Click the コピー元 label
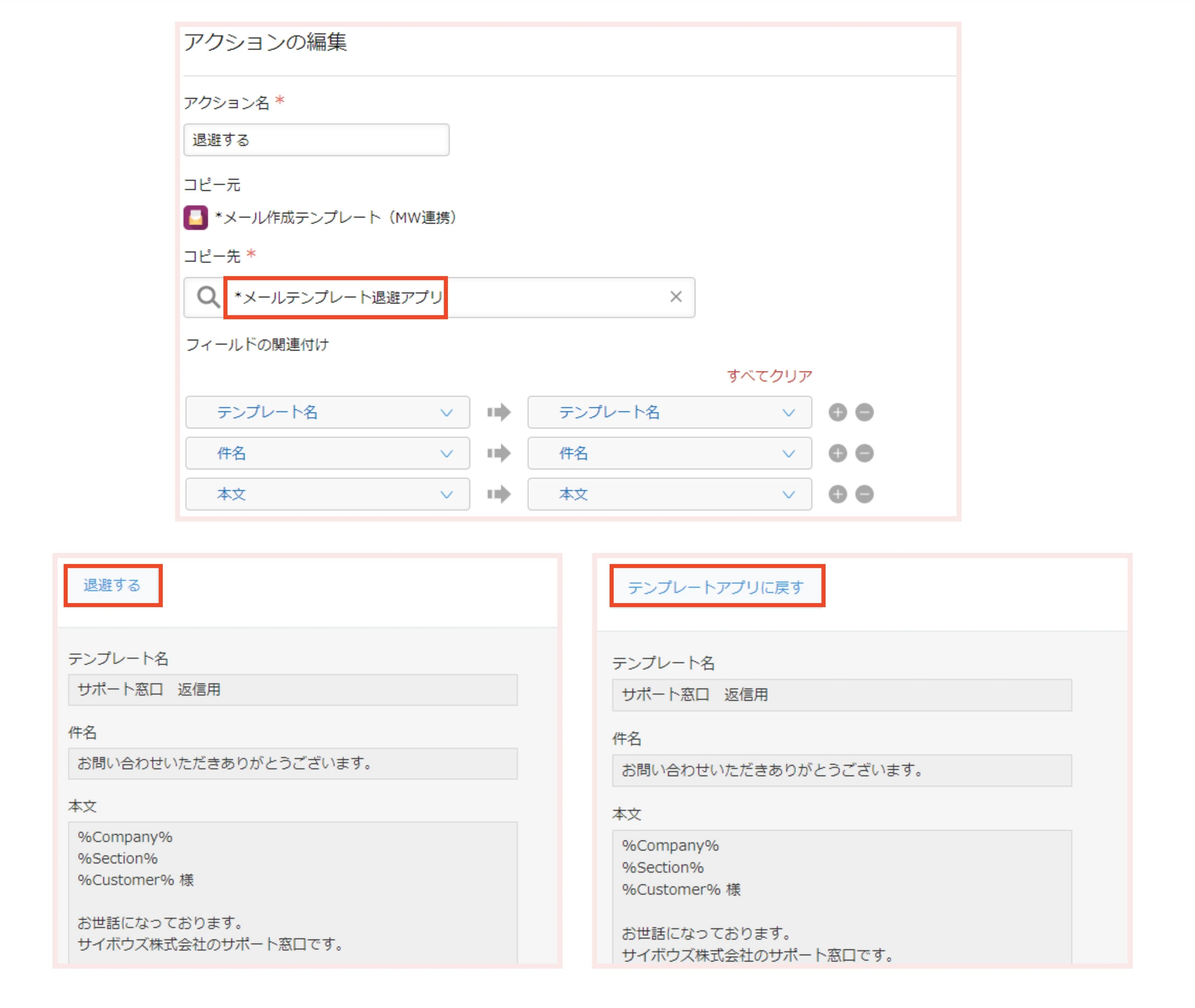 click(x=212, y=185)
